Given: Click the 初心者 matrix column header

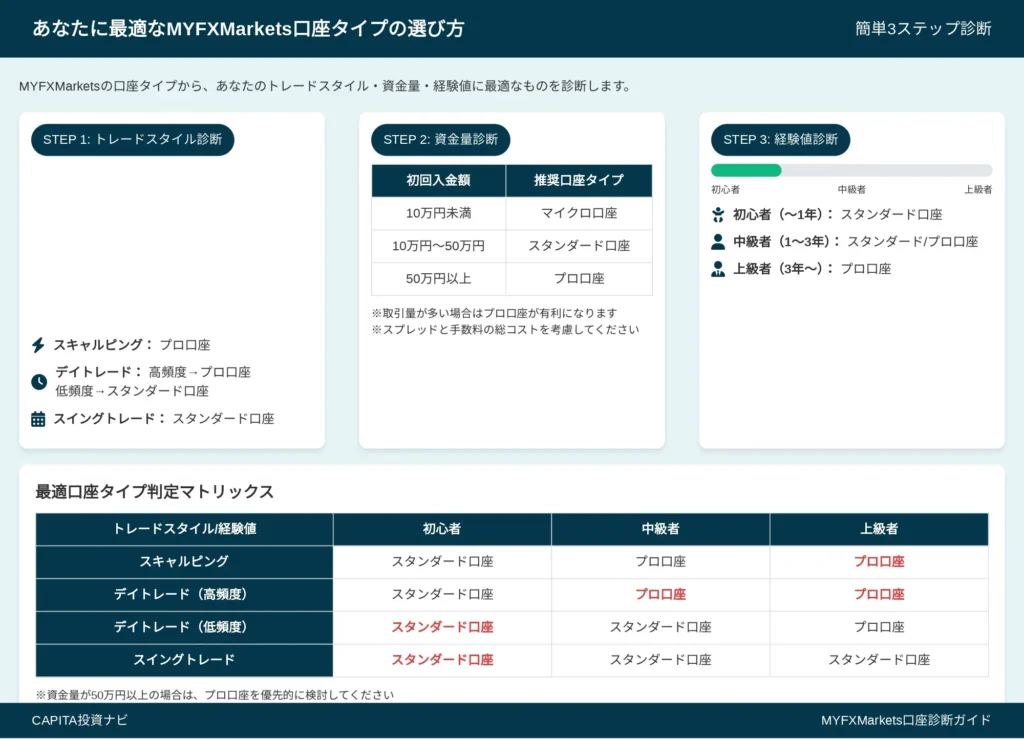Looking at the screenshot, I should [442, 529].
